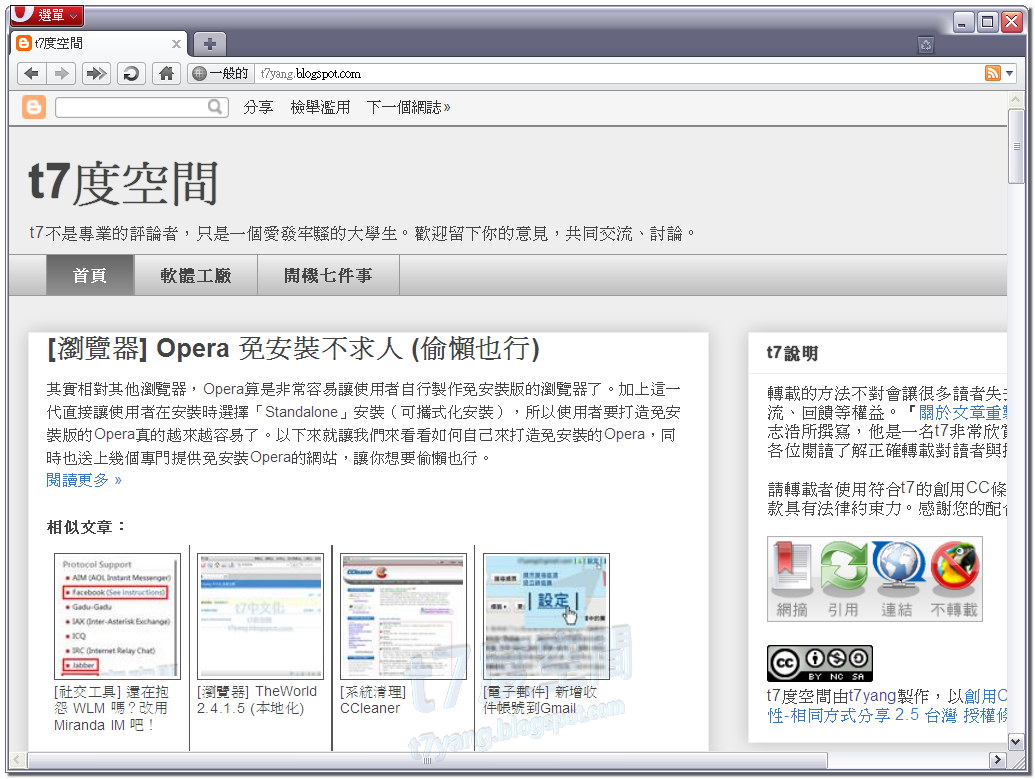Click horizontal scrollbar right arrow
Screen dimensions: 1035x779
click(x=997, y=760)
